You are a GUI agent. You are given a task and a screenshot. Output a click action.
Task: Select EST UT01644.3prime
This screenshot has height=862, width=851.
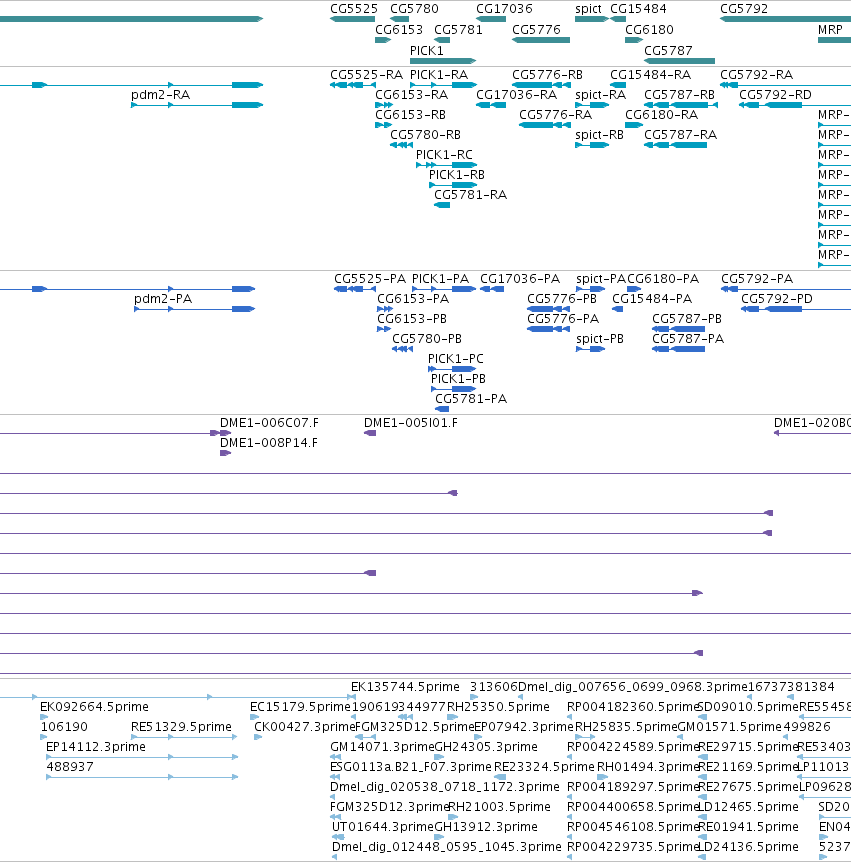coord(383,827)
